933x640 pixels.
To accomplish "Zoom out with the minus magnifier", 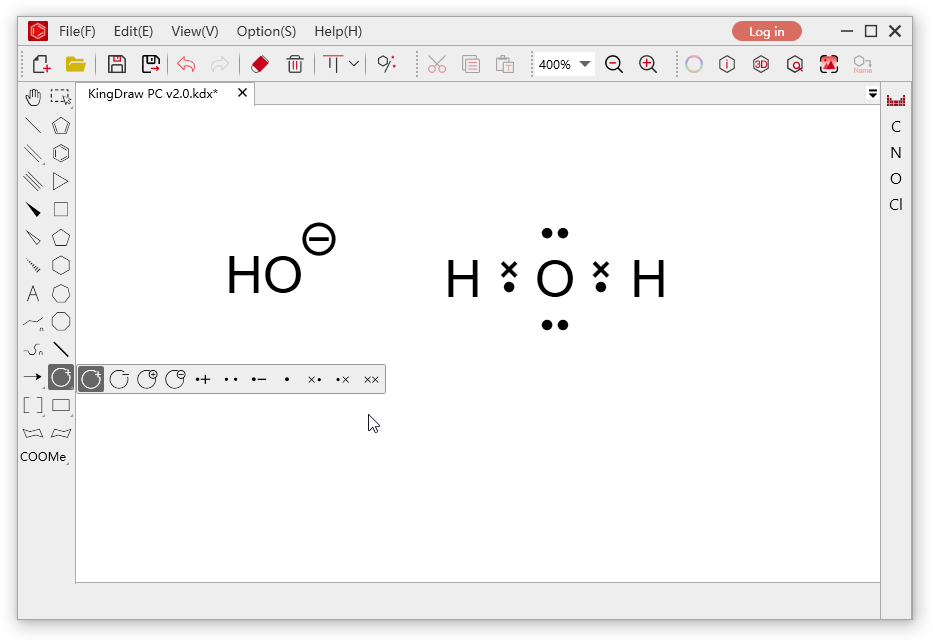I will click(x=613, y=64).
